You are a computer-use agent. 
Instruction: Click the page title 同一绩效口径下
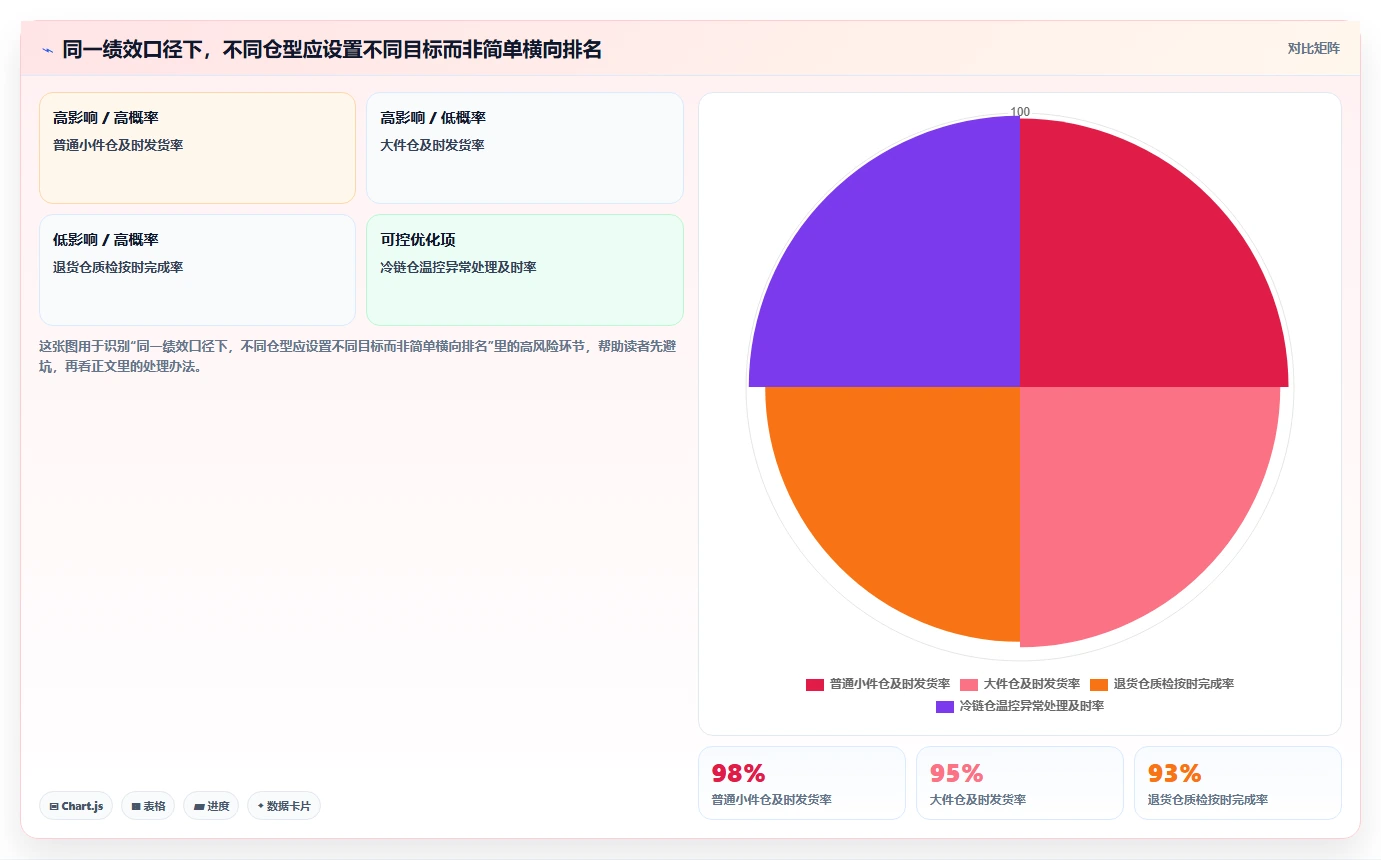pyautogui.click(x=332, y=49)
